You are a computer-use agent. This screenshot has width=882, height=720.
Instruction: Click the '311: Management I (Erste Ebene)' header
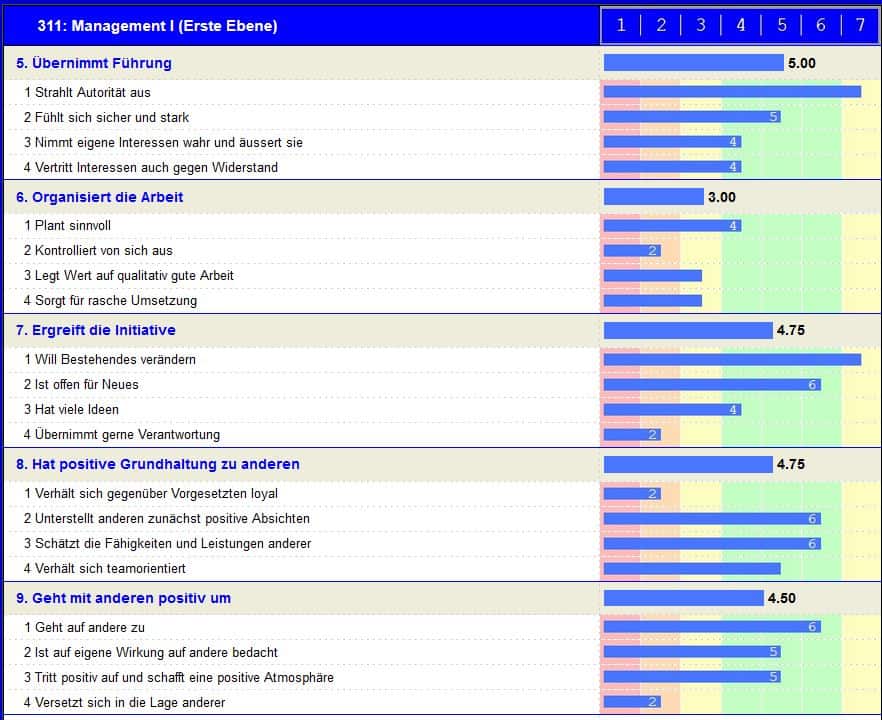pyautogui.click(x=156, y=26)
